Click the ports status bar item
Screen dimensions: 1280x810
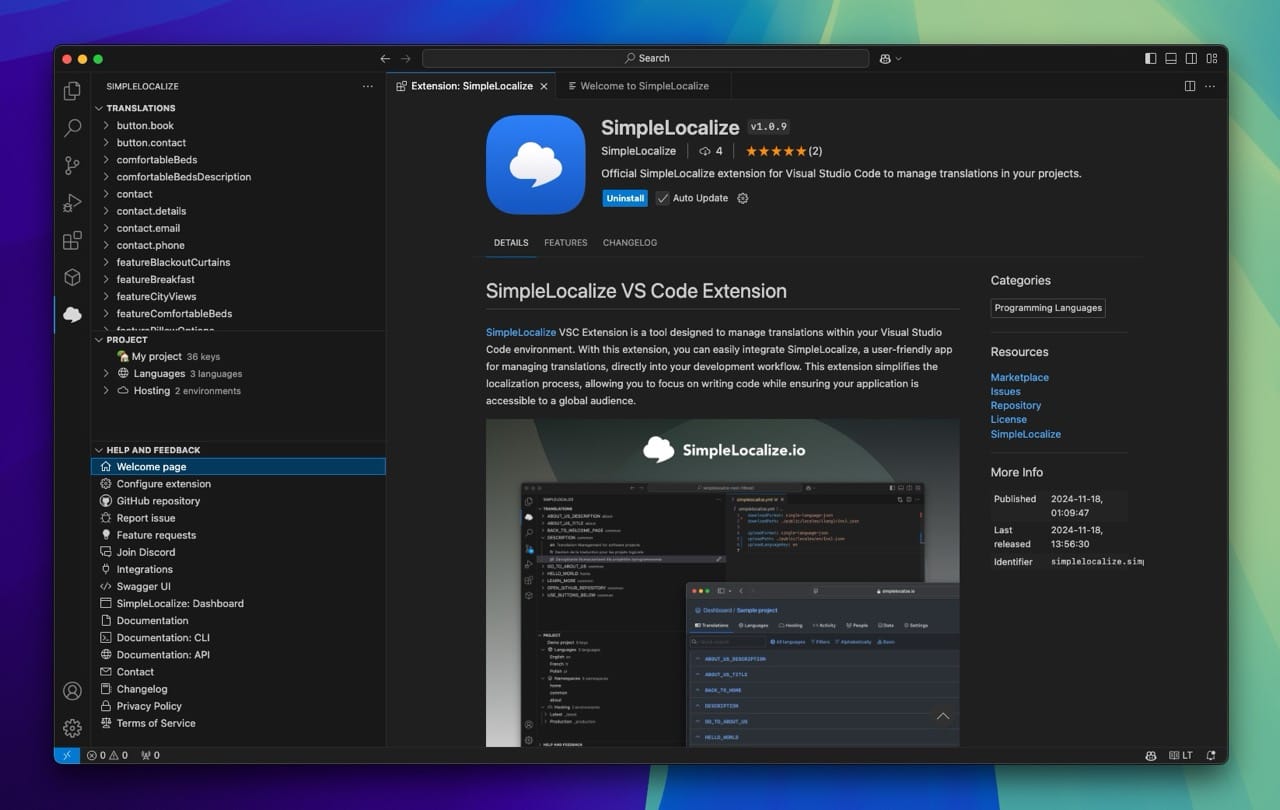[x=150, y=755]
